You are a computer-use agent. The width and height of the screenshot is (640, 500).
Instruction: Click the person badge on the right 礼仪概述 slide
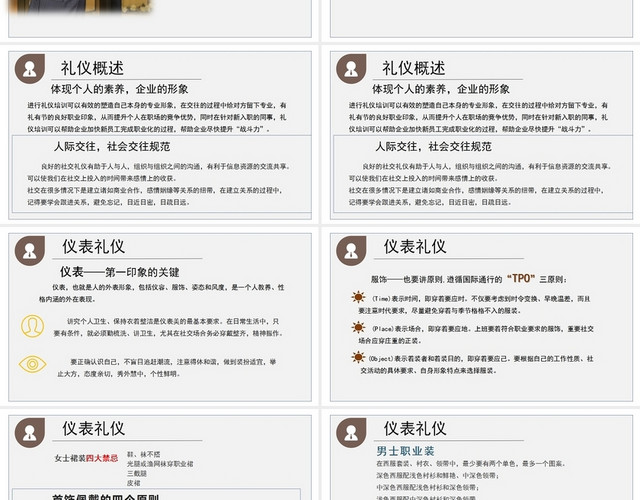(x=351, y=69)
